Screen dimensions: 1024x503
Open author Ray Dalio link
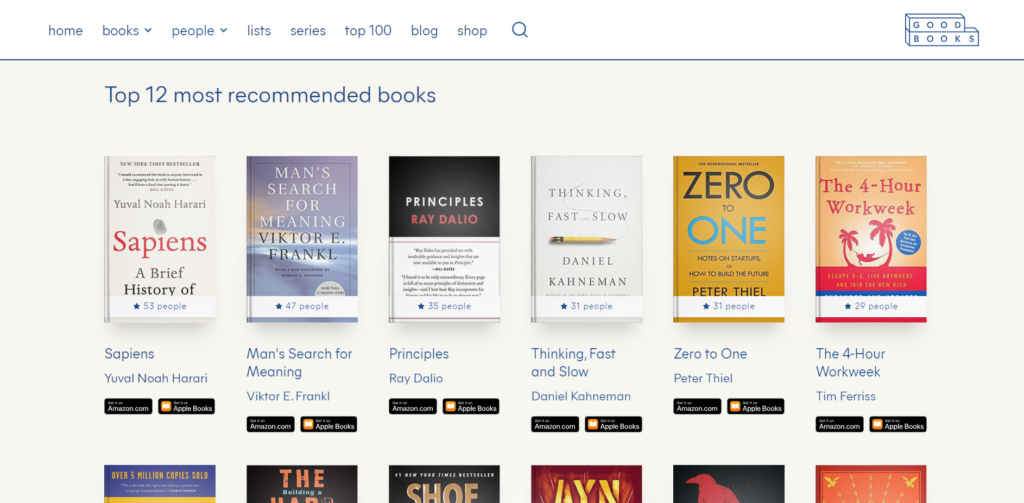tap(416, 378)
